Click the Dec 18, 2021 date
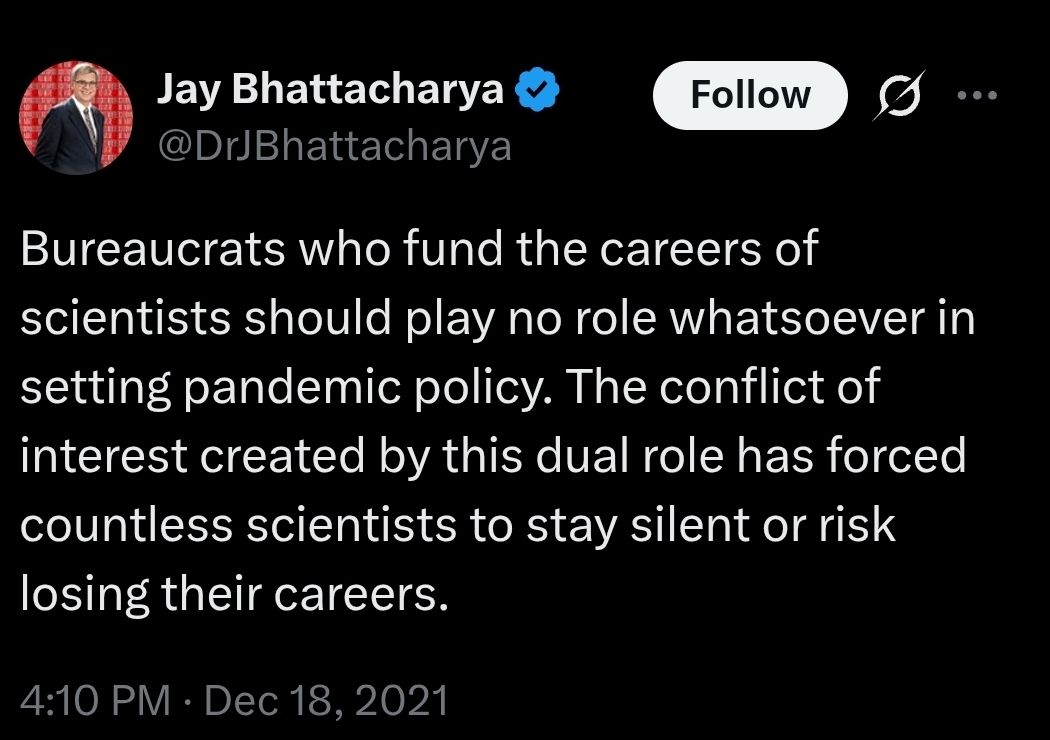The width and height of the screenshot is (1050, 740). click(326, 701)
